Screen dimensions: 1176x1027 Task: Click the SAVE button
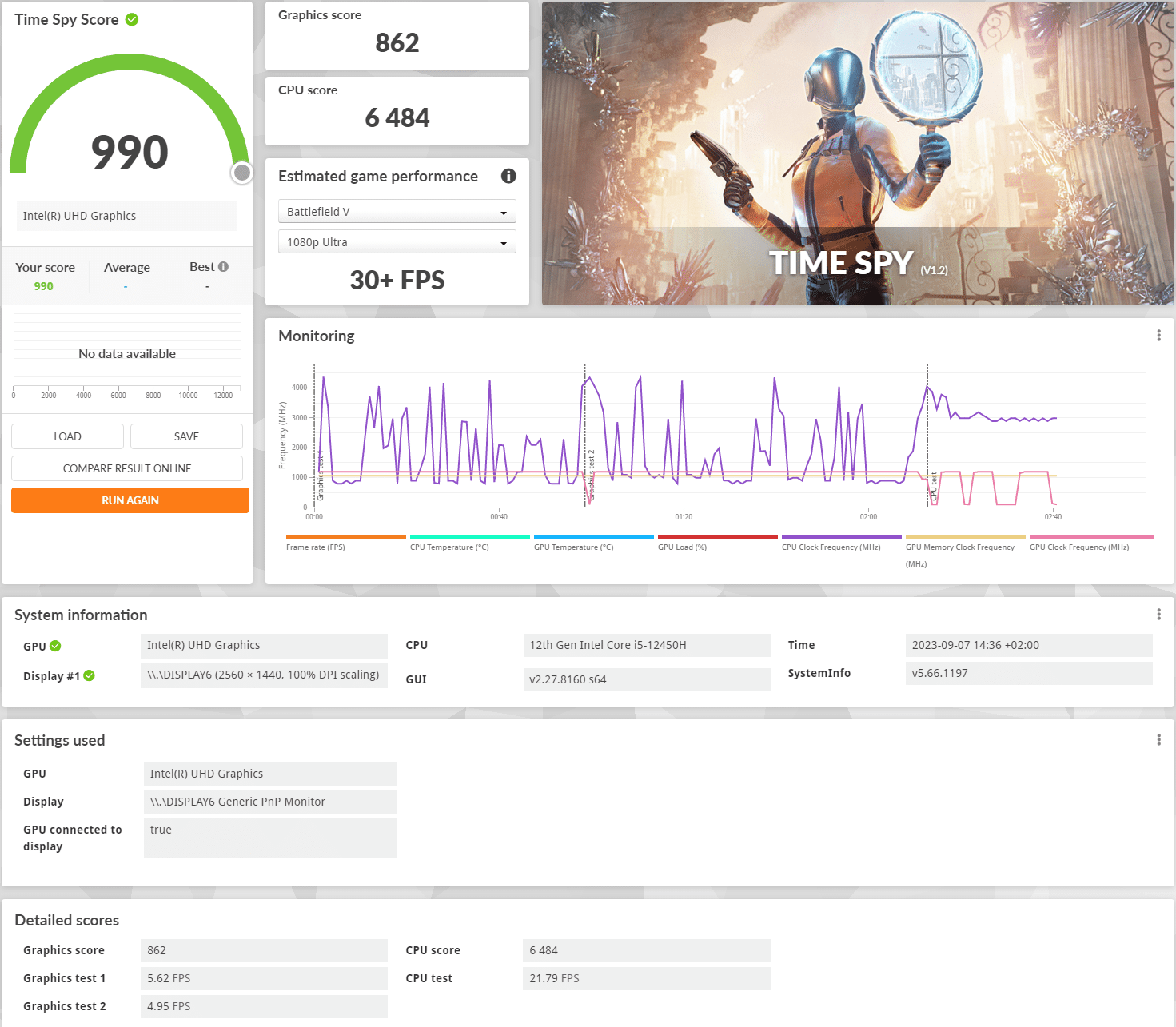(x=186, y=436)
